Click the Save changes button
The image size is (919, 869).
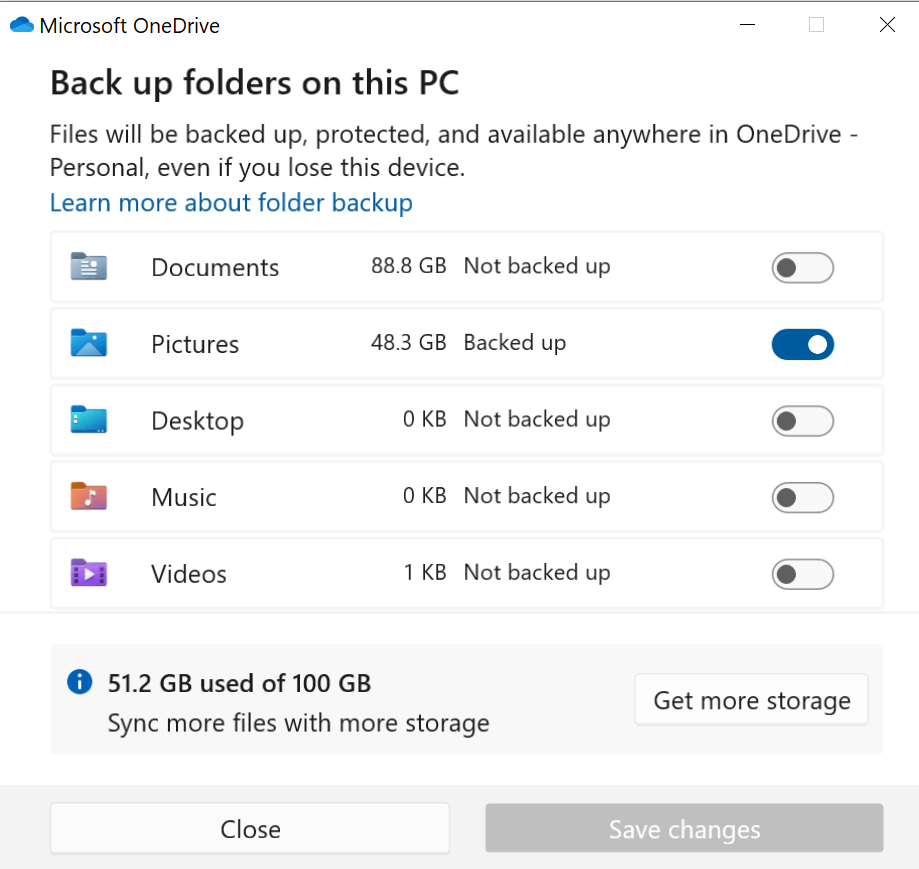coord(684,829)
